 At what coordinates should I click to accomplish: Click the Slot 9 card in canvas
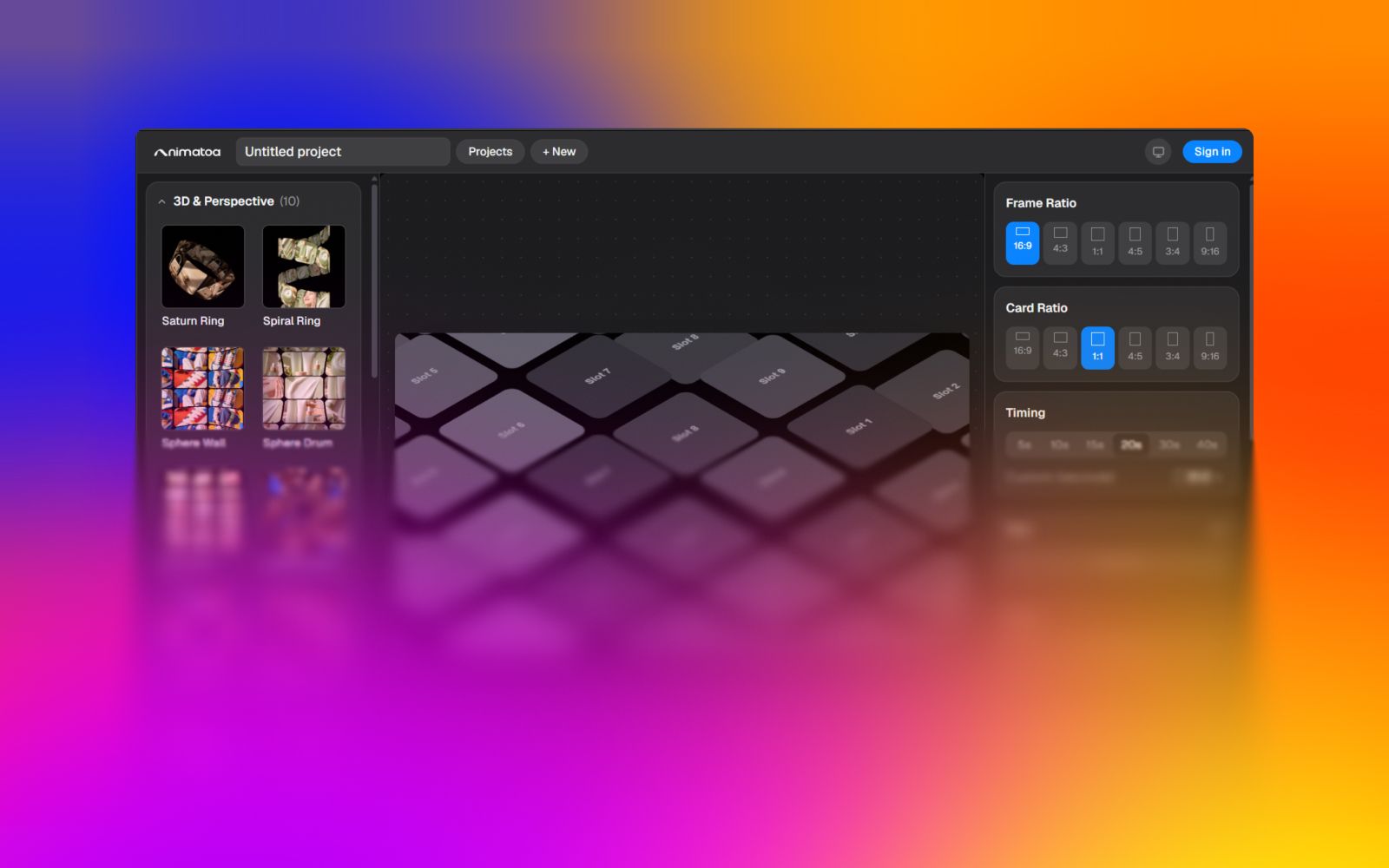pos(773,376)
